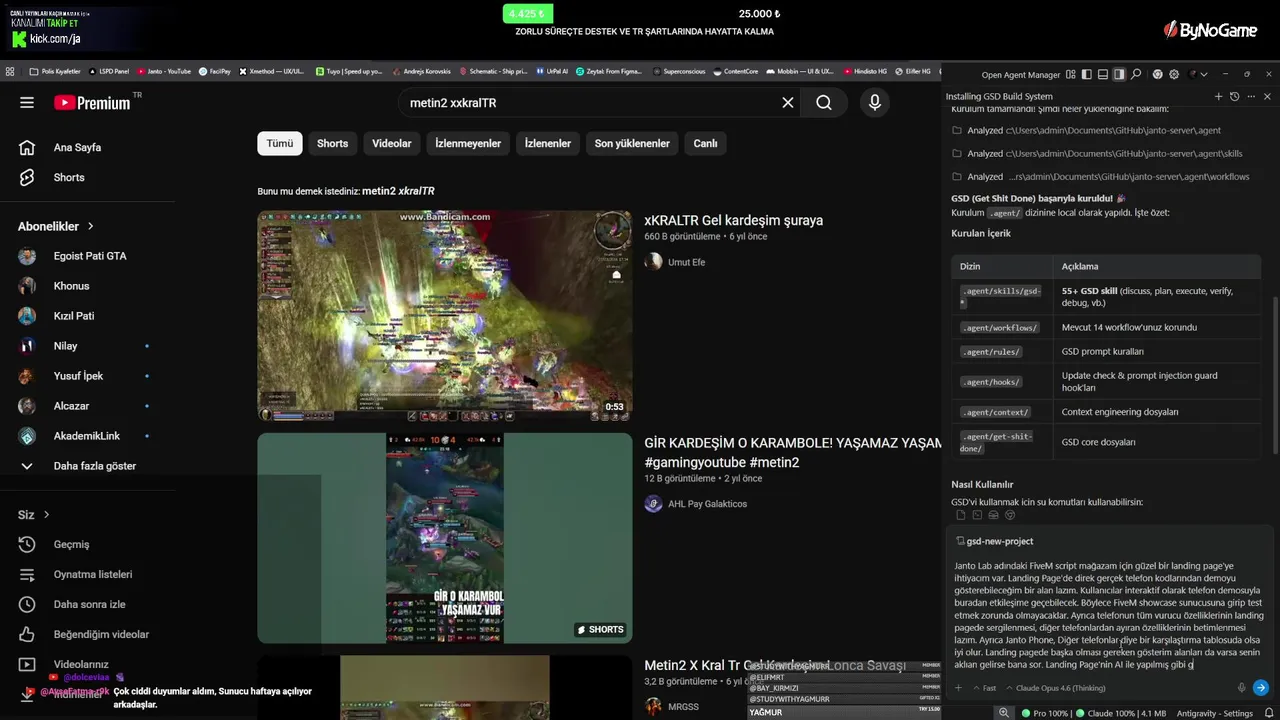Image resolution: width=1280 pixels, height=720 pixels.
Task: Toggle the bottom panel layout icon
Action: pos(1103,74)
